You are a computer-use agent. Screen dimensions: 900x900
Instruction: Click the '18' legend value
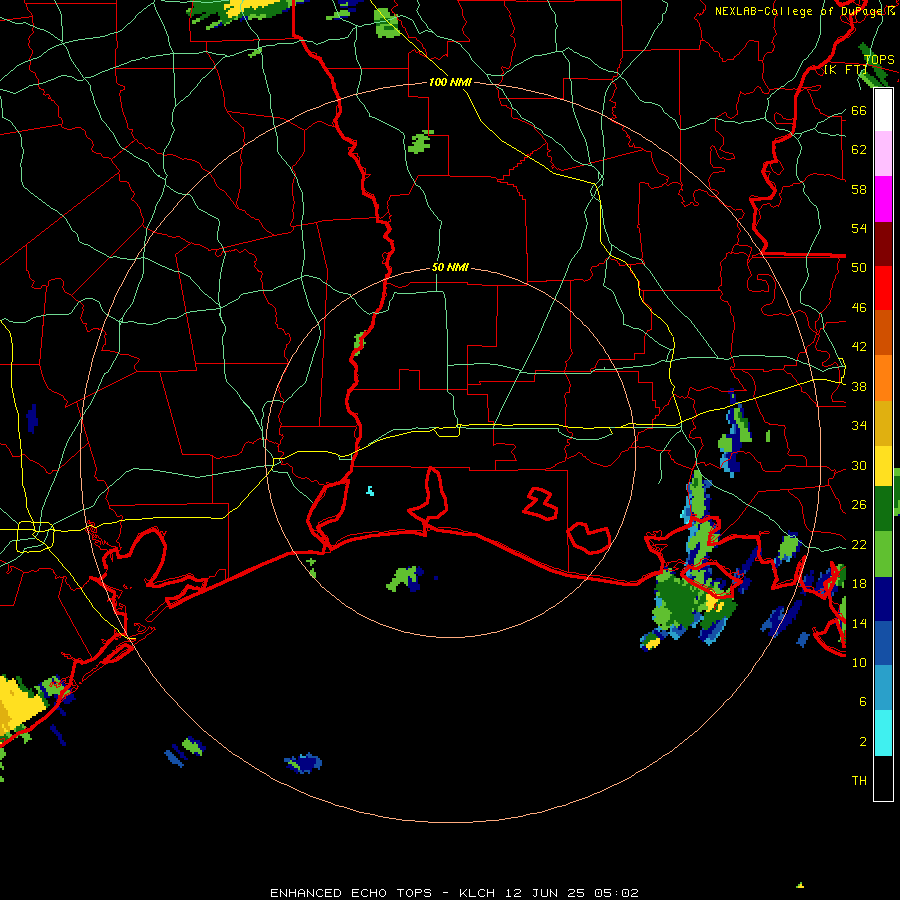coord(859,584)
